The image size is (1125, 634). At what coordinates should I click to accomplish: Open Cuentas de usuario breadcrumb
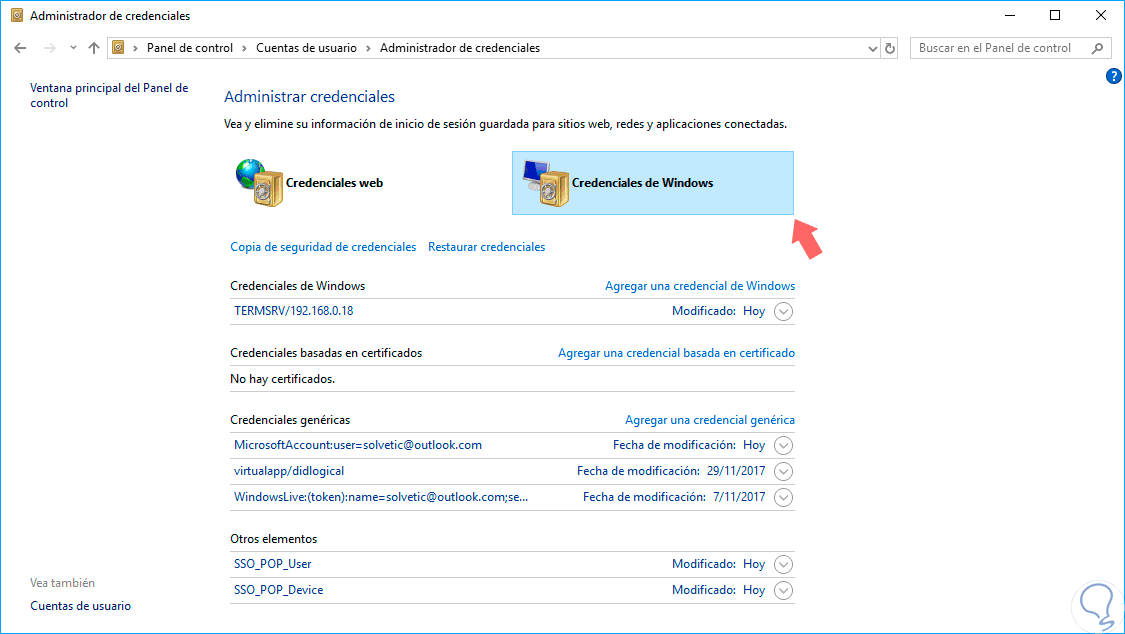pos(306,48)
